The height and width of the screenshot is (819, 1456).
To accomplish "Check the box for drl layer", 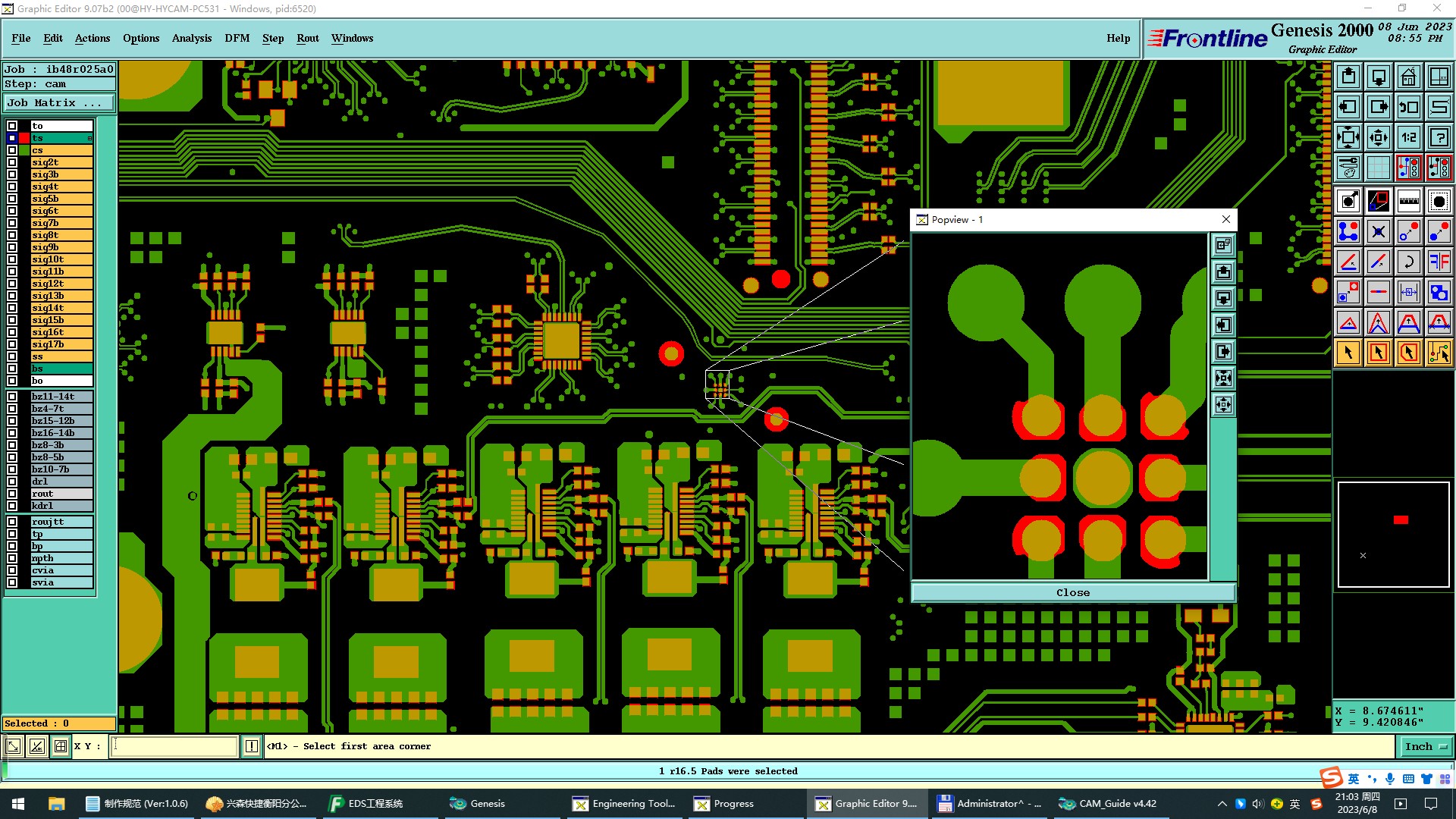I will pos(12,482).
